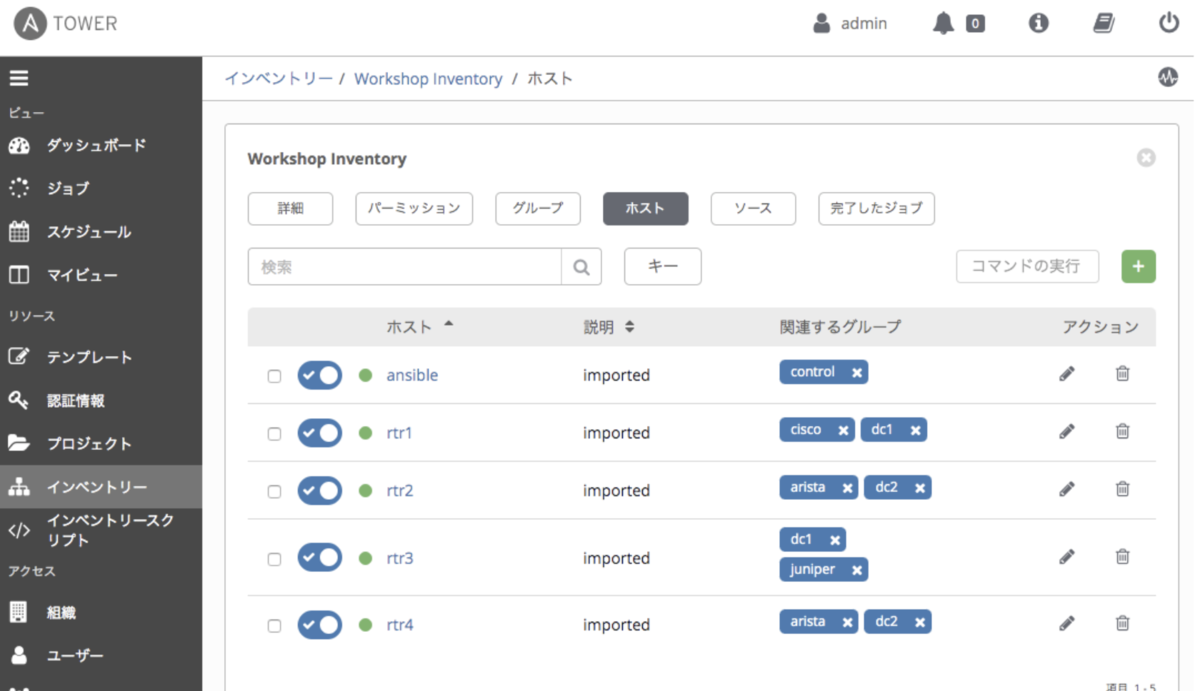Remove control group from ansible
Screen dimensions: 1200x691
857,372
